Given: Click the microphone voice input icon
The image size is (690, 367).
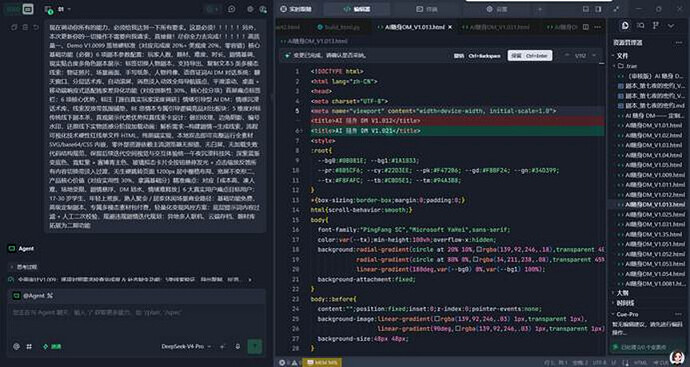Looking at the screenshot, I should pyautogui.click(x=238, y=347).
